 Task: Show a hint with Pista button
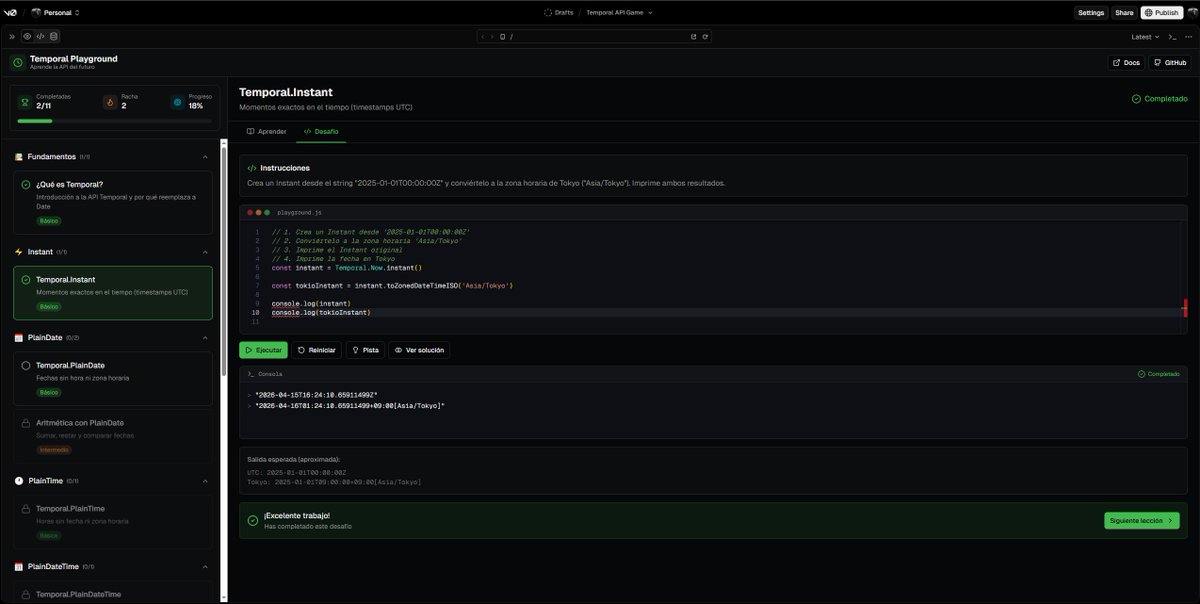coord(365,350)
